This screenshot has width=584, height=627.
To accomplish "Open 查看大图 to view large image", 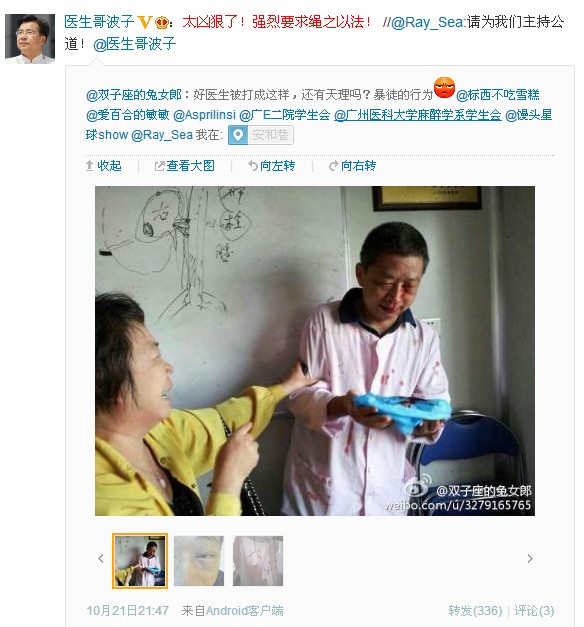I will (x=185, y=166).
